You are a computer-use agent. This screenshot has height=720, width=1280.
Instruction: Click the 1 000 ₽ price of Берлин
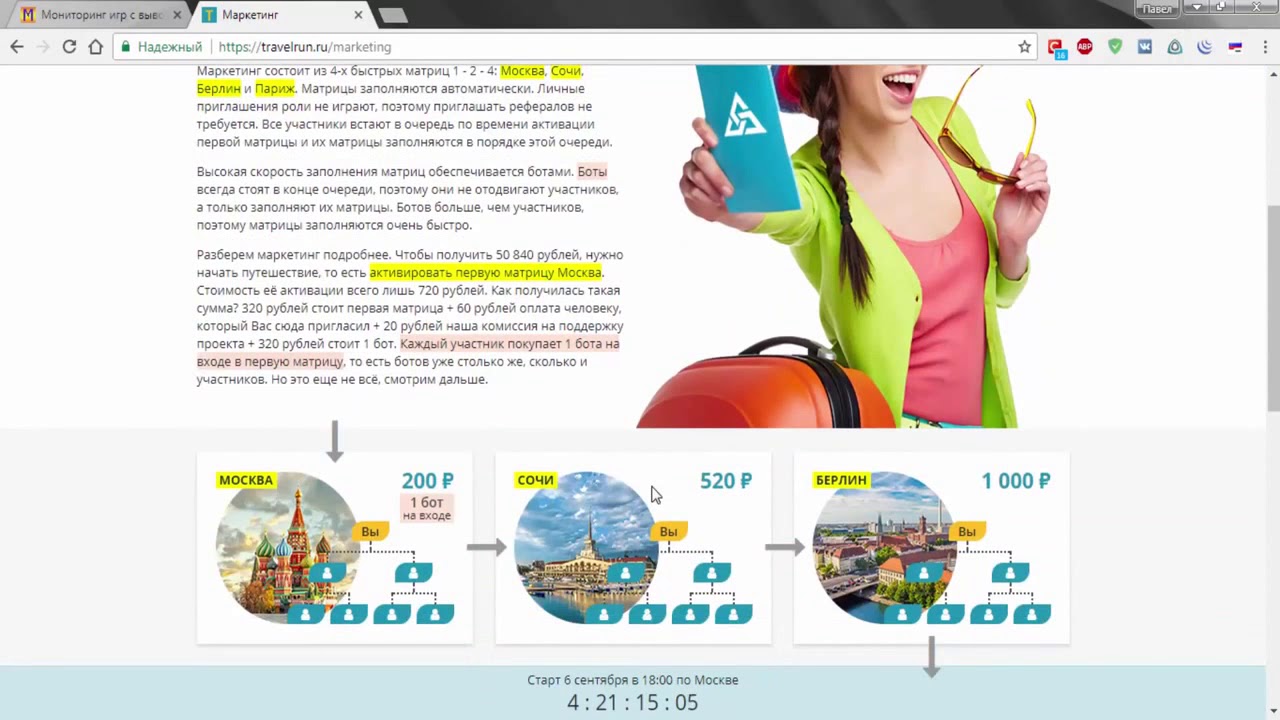pyautogui.click(x=1016, y=481)
